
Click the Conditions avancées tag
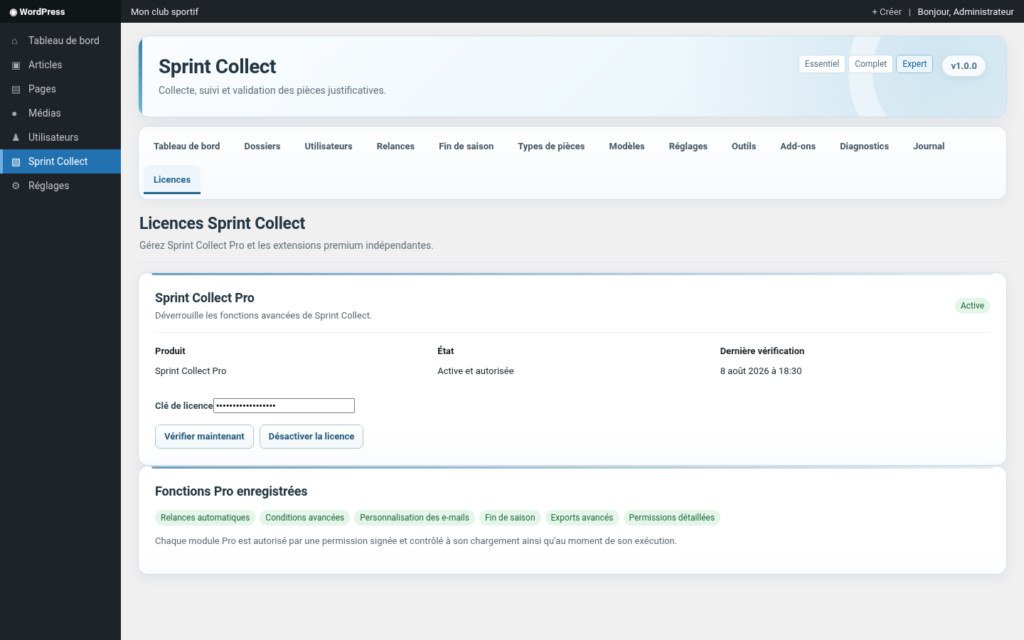click(304, 517)
